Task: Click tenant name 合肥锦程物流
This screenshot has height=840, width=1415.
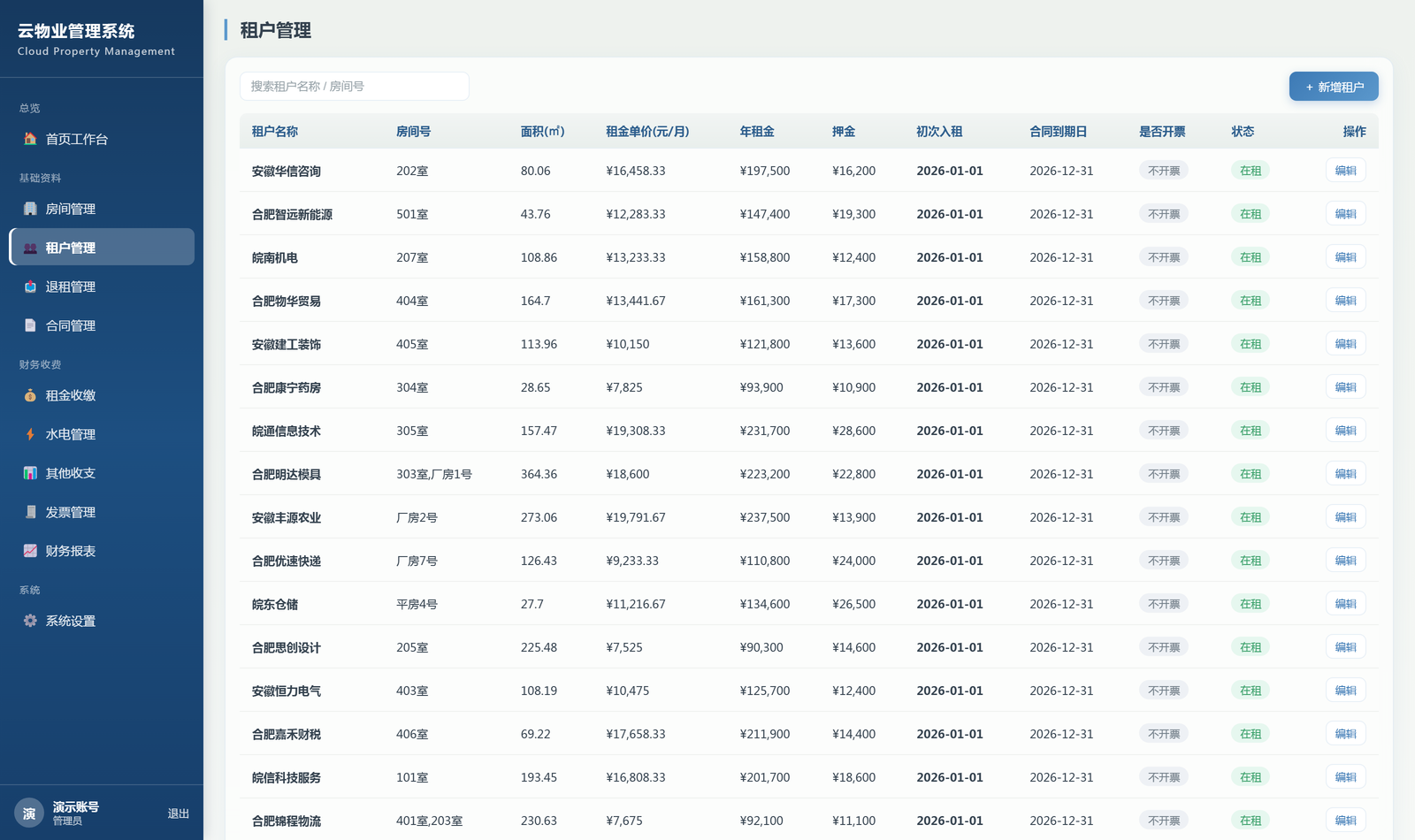Action: [x=287, y=821]
